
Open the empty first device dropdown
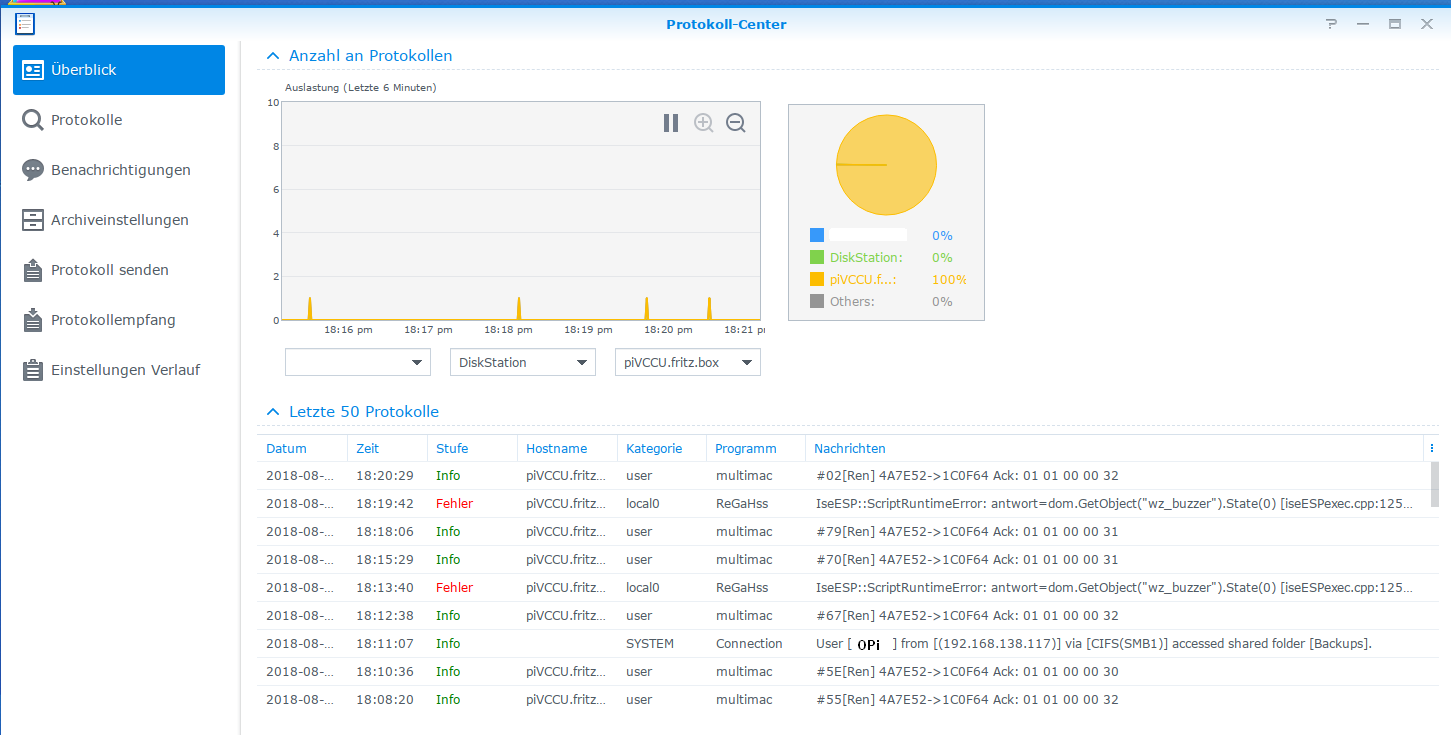coord(358,362)
